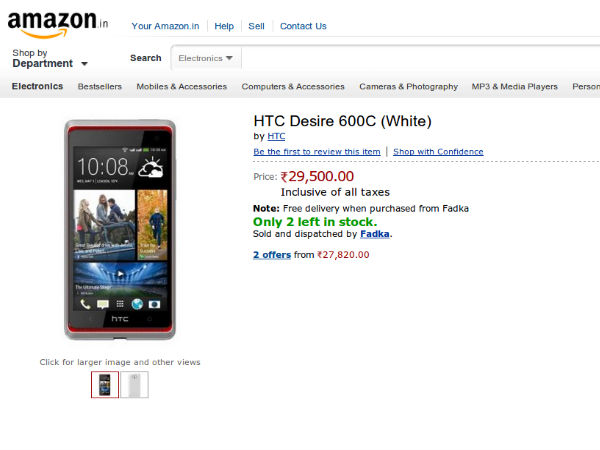Open MP3 & Media Players category
The height and width of the screenshot is (450, 600).
click(x=515, y=87)
